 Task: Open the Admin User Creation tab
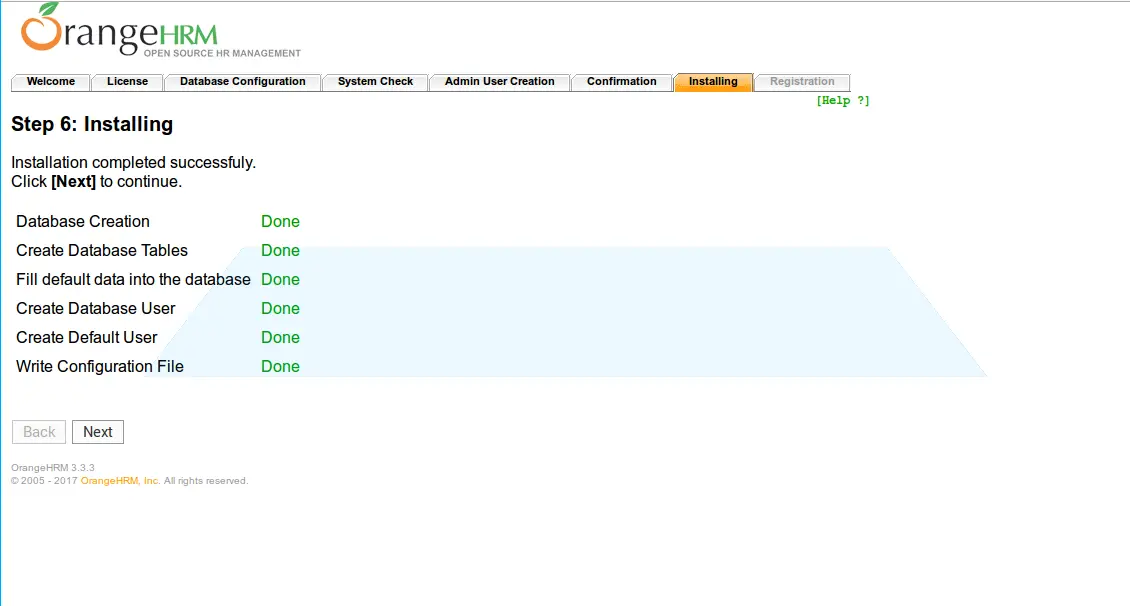499,81
